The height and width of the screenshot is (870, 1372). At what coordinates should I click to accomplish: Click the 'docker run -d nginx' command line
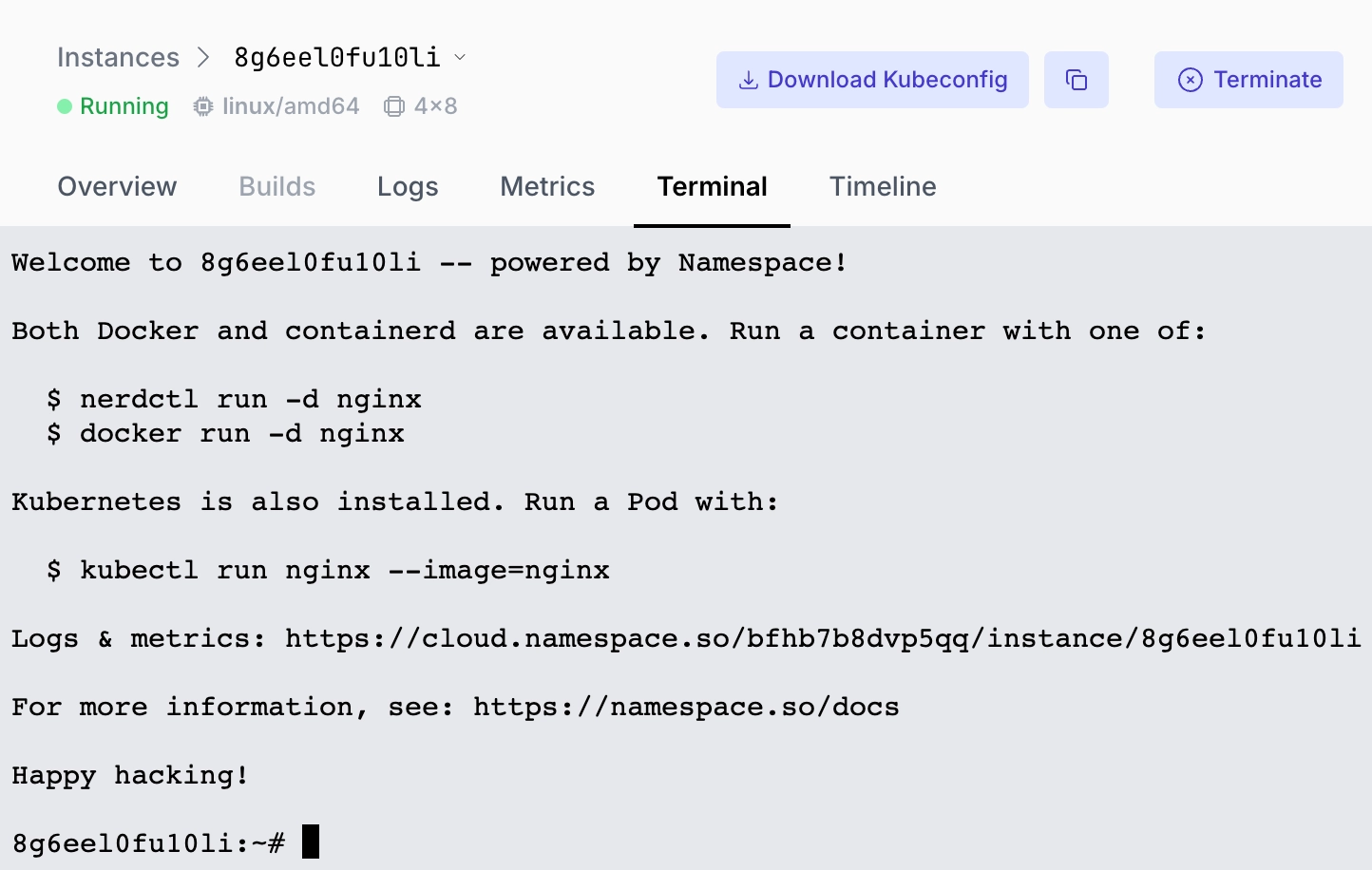tap(225, 434)
